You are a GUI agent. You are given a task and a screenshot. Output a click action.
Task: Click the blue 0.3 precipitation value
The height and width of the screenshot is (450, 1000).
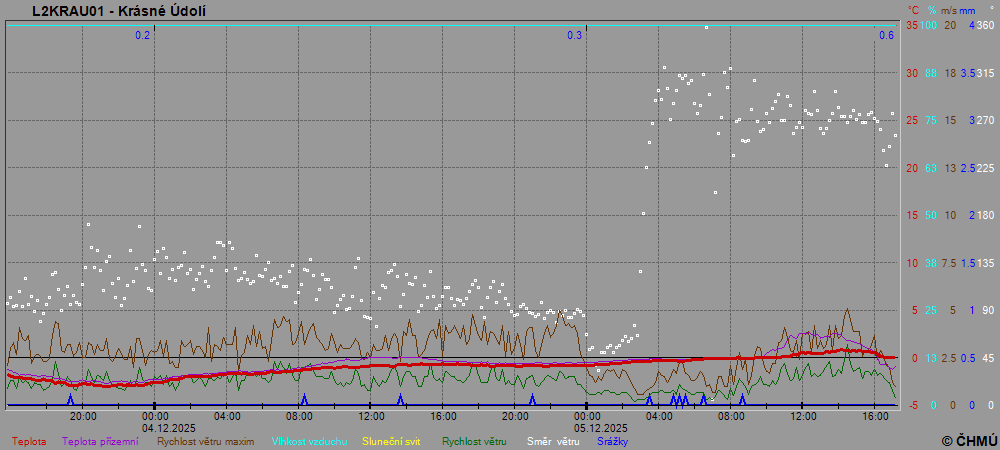pos(575,35)
